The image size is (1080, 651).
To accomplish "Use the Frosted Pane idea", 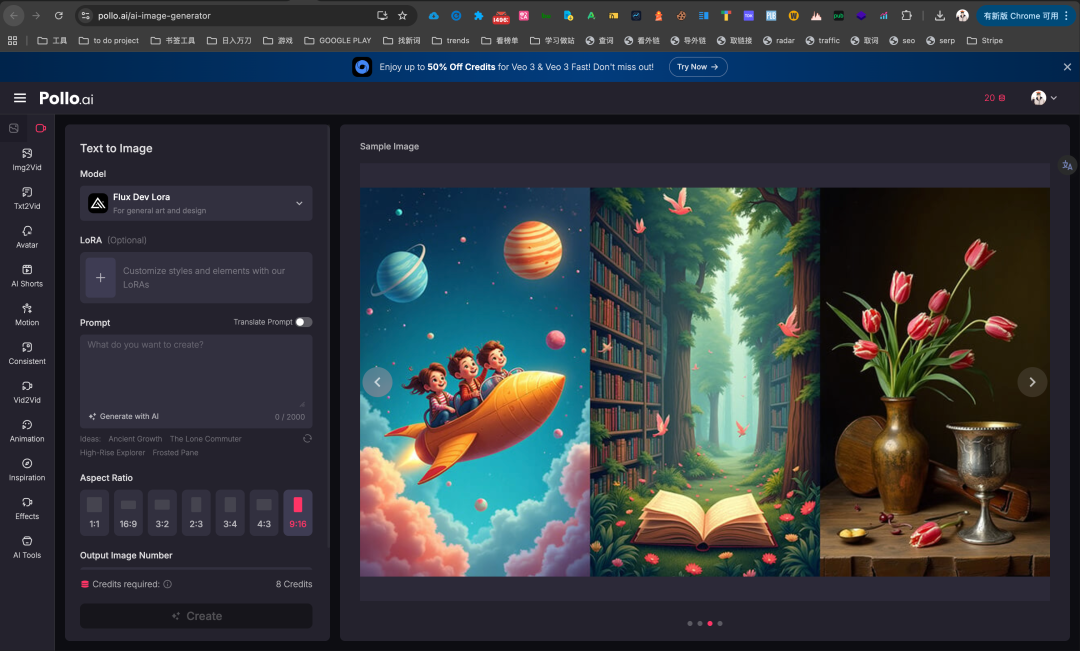I will 175,453.
